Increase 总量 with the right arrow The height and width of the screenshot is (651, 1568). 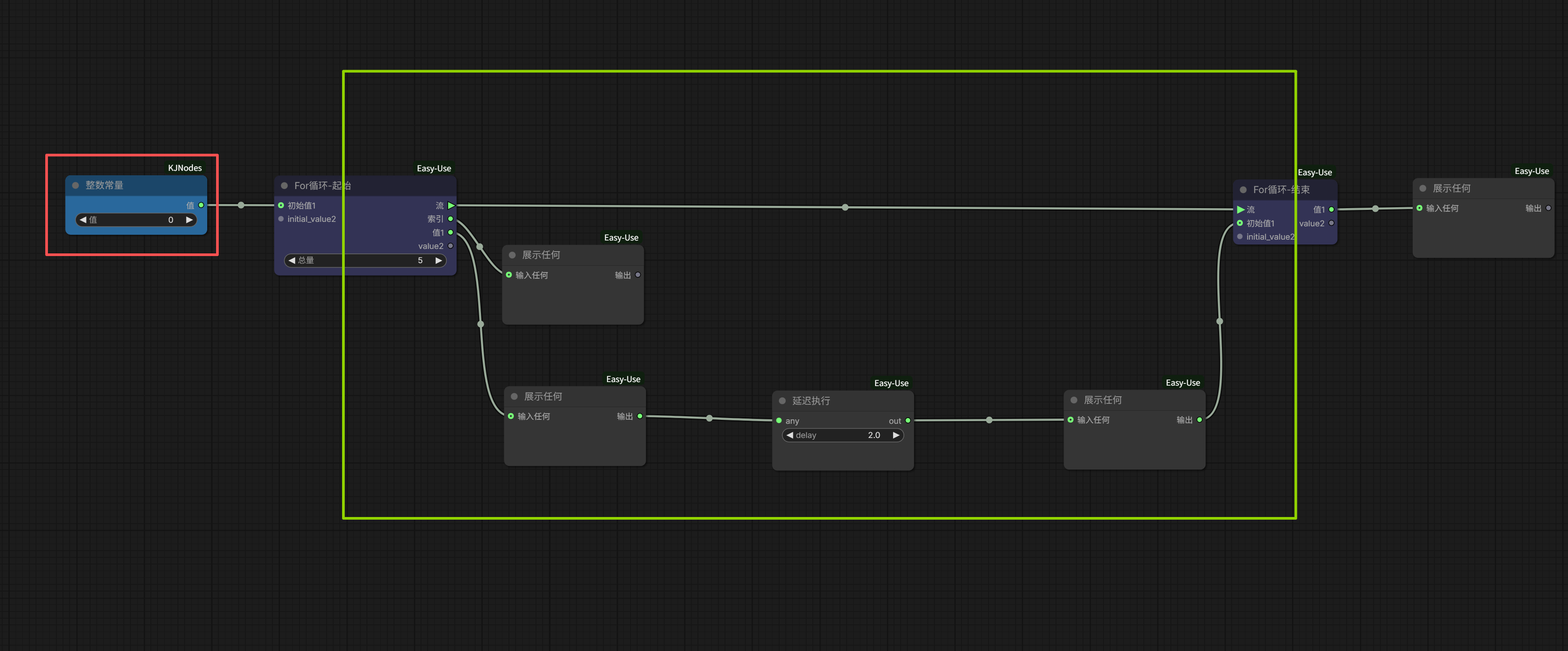point(438,260)
